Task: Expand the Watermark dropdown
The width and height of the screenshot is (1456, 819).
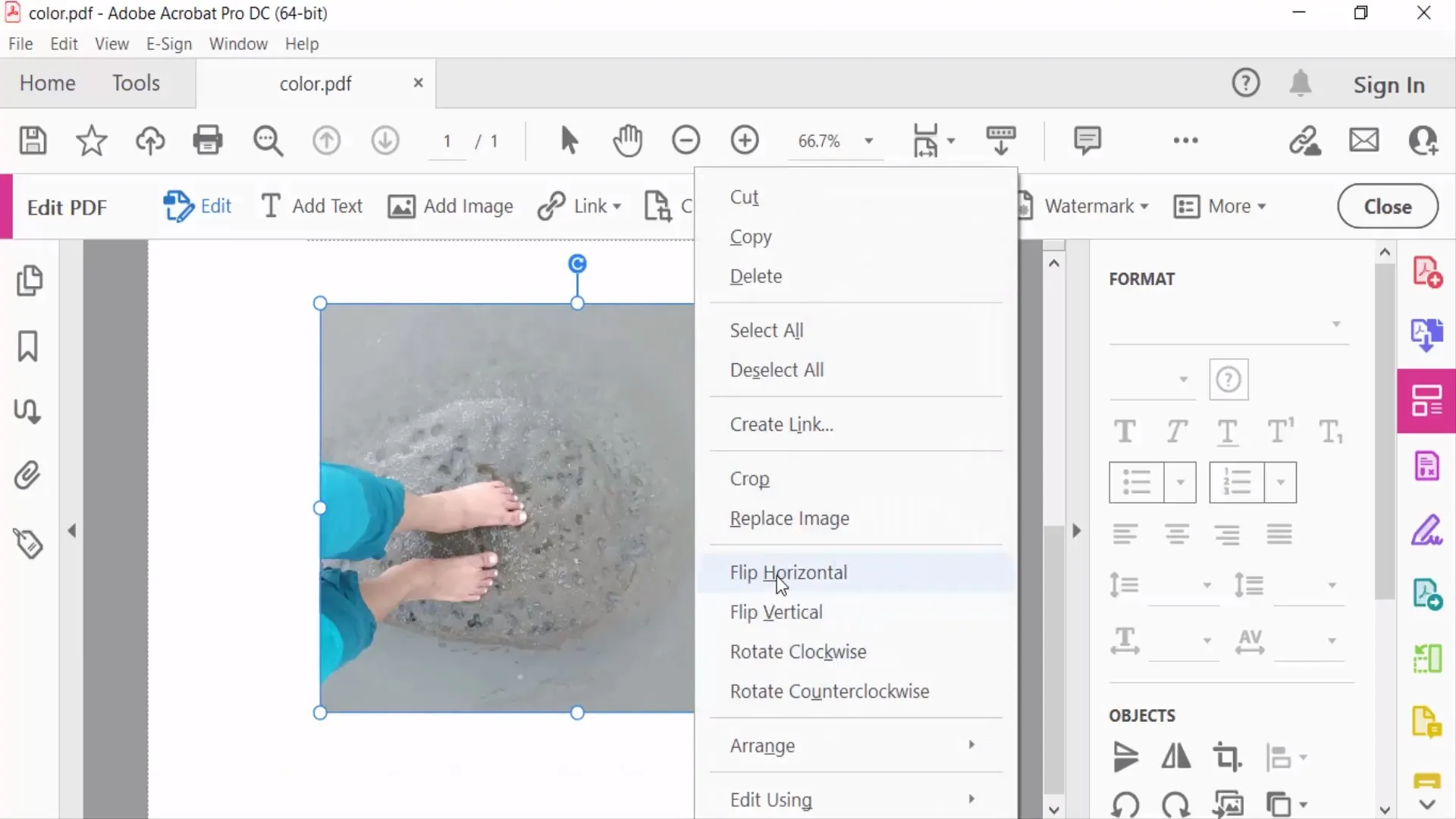Action: [x=1095, y=206]
